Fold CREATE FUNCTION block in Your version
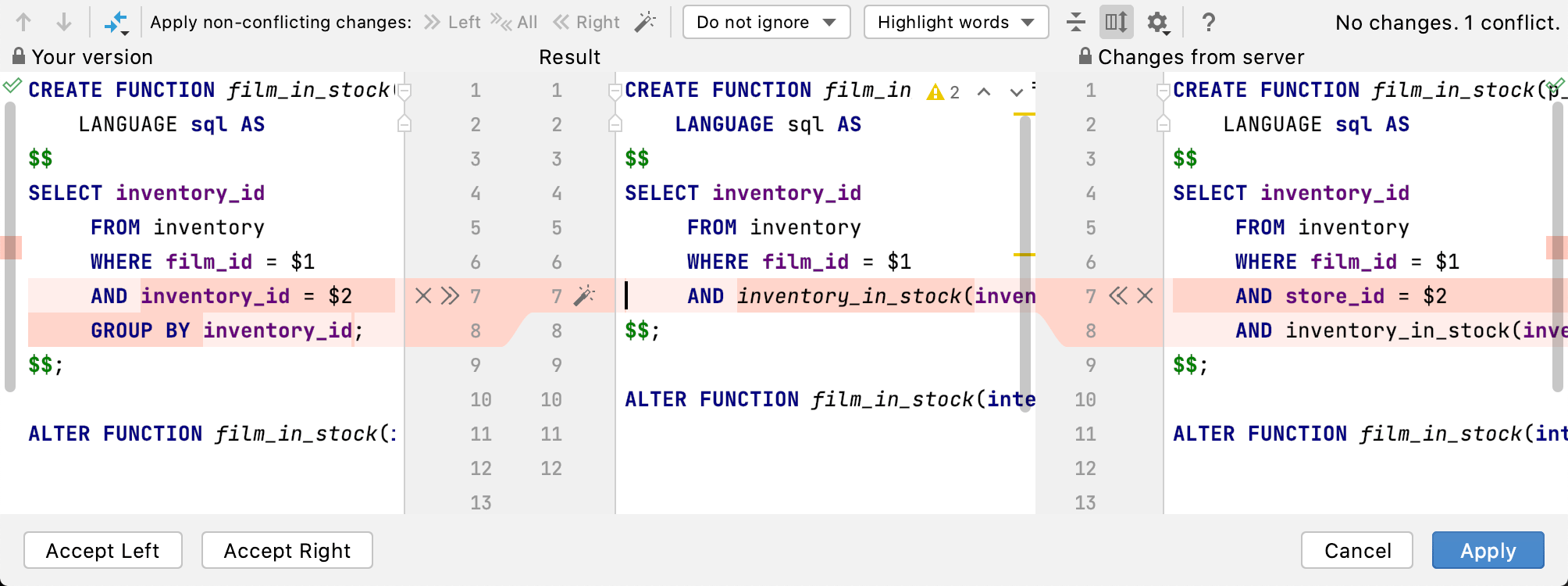The height and width of the screenshot is (586, 1568). pyautogui.click(x=404, y=91)
